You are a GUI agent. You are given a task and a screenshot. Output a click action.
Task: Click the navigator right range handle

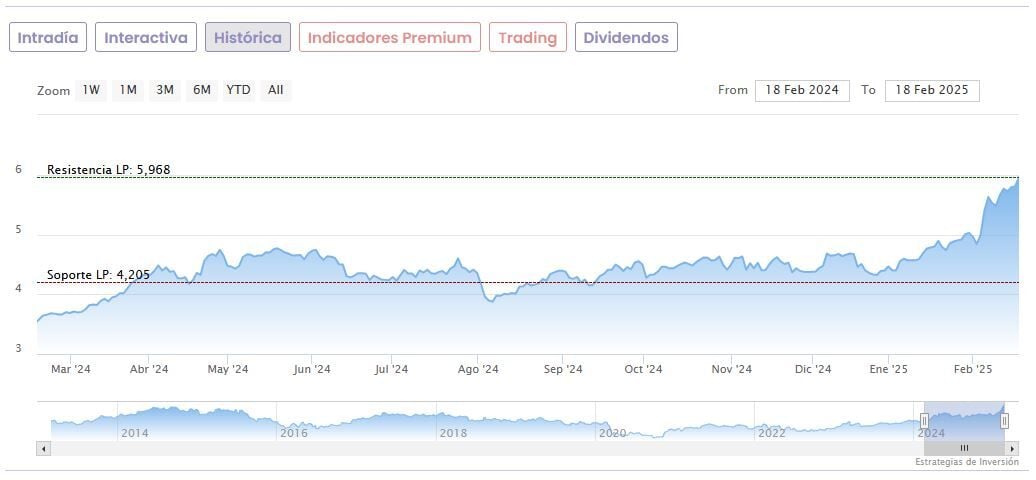(x=1004, y=421)
